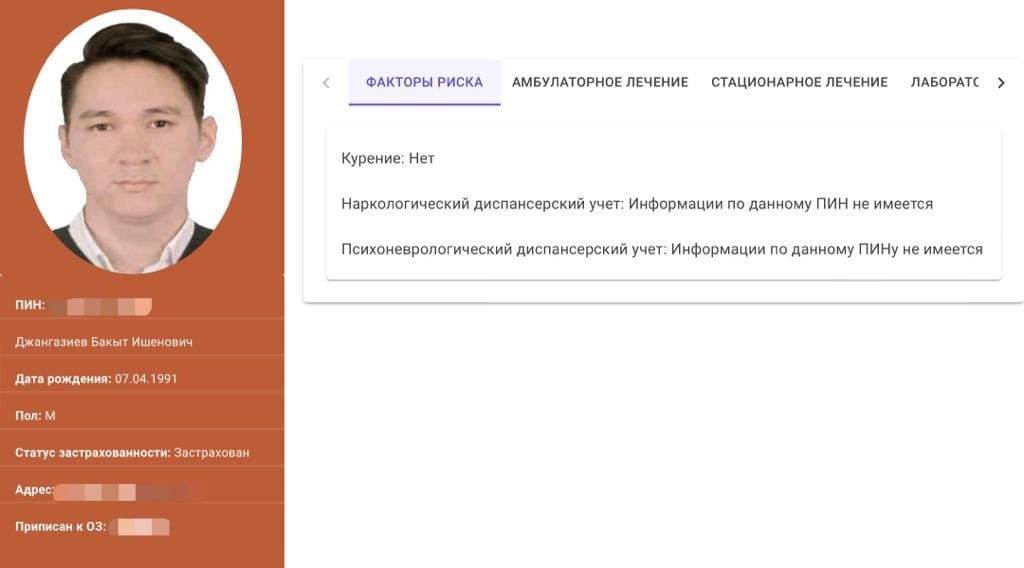Click patient name Джангазиев Бакыт Ишенович
1024x568 pixels.
coord(104,342)
